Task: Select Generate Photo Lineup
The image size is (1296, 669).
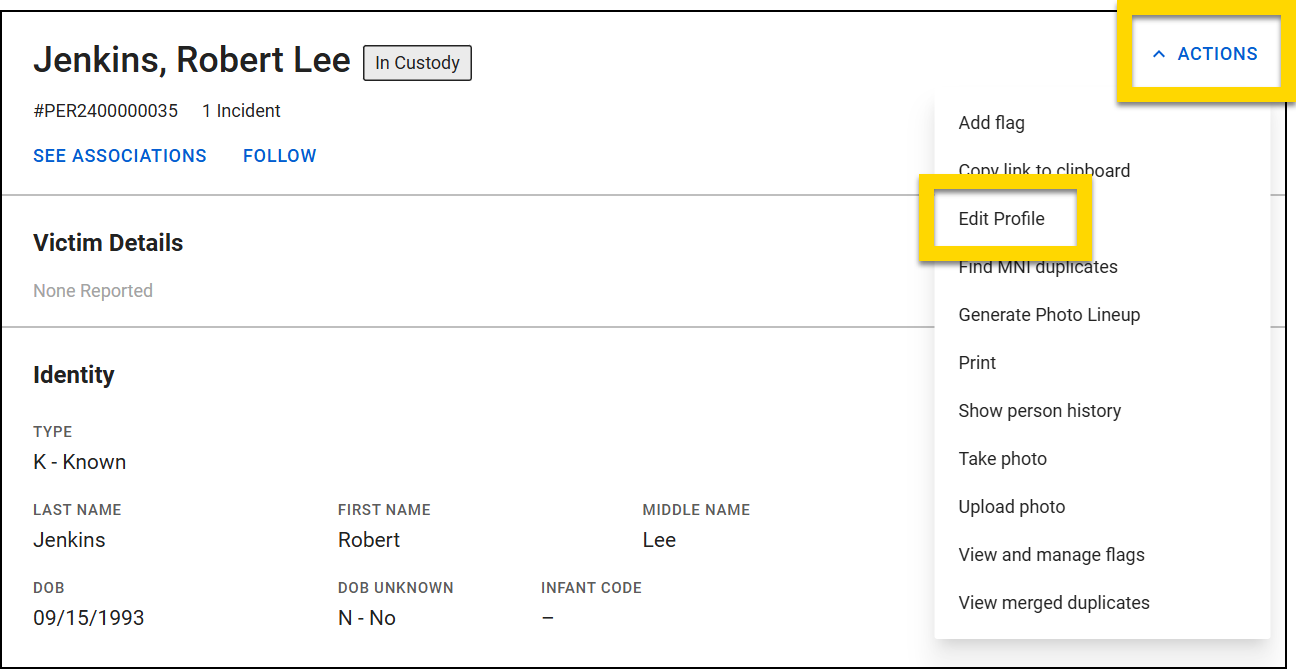Action: 1049,314
